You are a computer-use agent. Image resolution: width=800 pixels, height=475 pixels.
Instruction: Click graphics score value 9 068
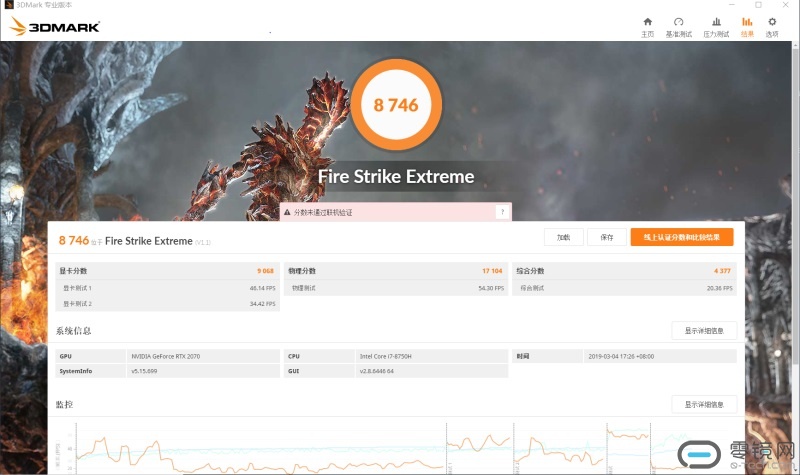pyautogui.click(x=265, y=271)
